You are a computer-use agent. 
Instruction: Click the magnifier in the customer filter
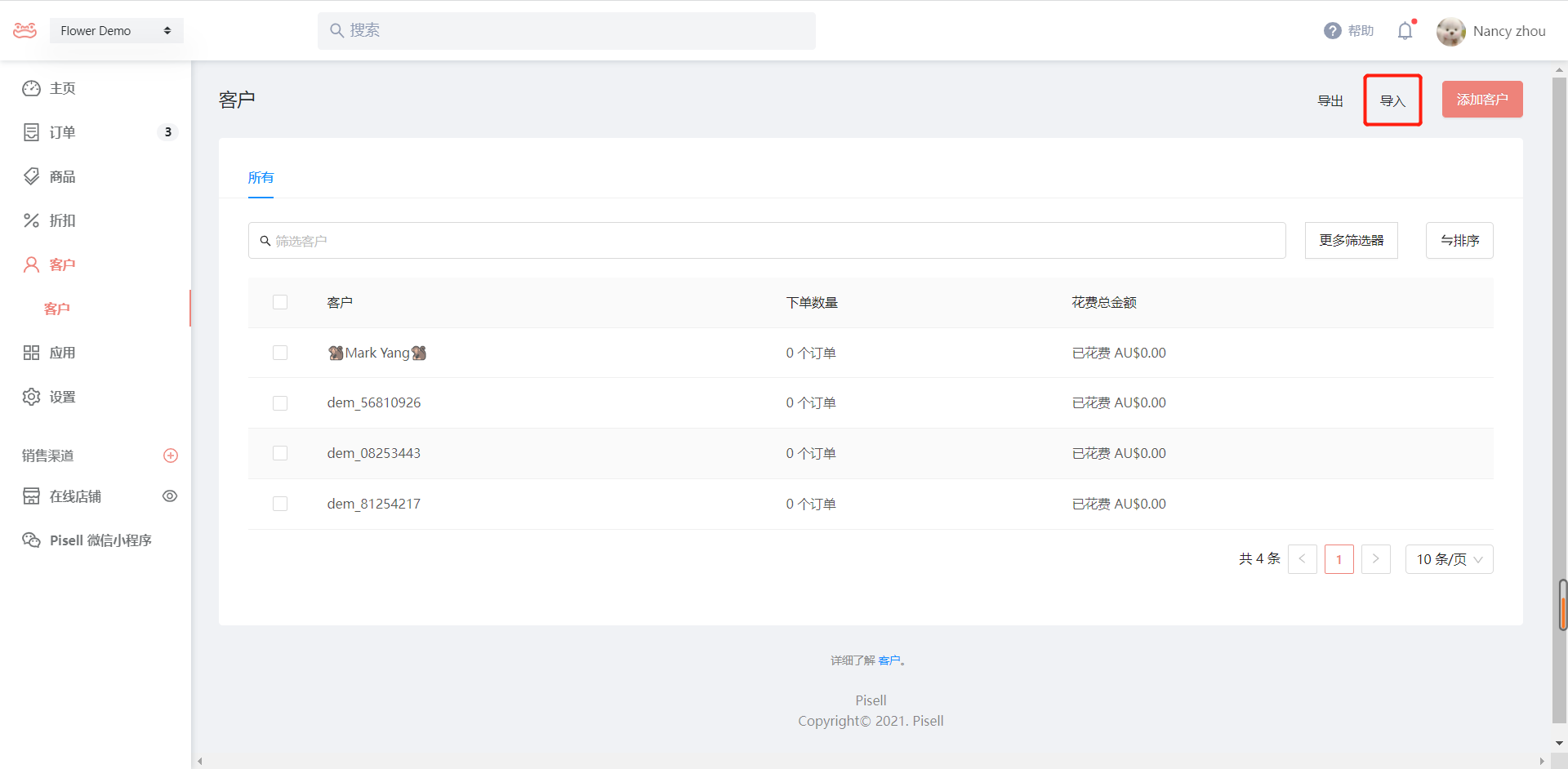pyautogui.click(x=265, y=241)
